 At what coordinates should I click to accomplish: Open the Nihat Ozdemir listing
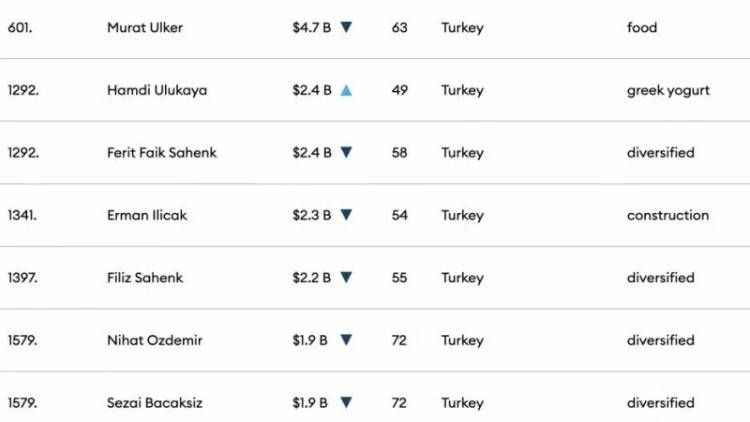154,340
